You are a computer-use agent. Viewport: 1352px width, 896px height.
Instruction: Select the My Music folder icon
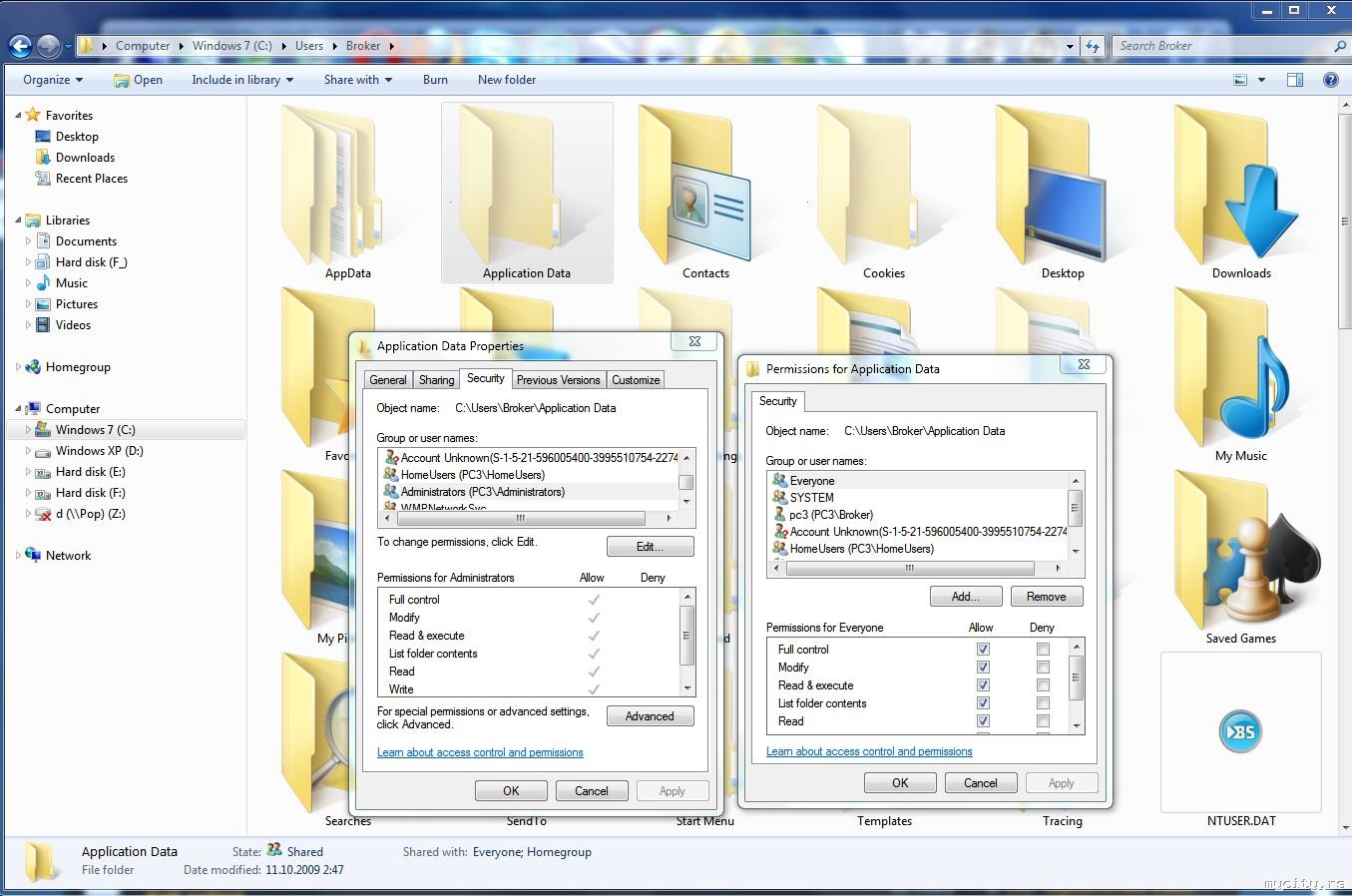pyautogui.click(x=1241, y=376)
